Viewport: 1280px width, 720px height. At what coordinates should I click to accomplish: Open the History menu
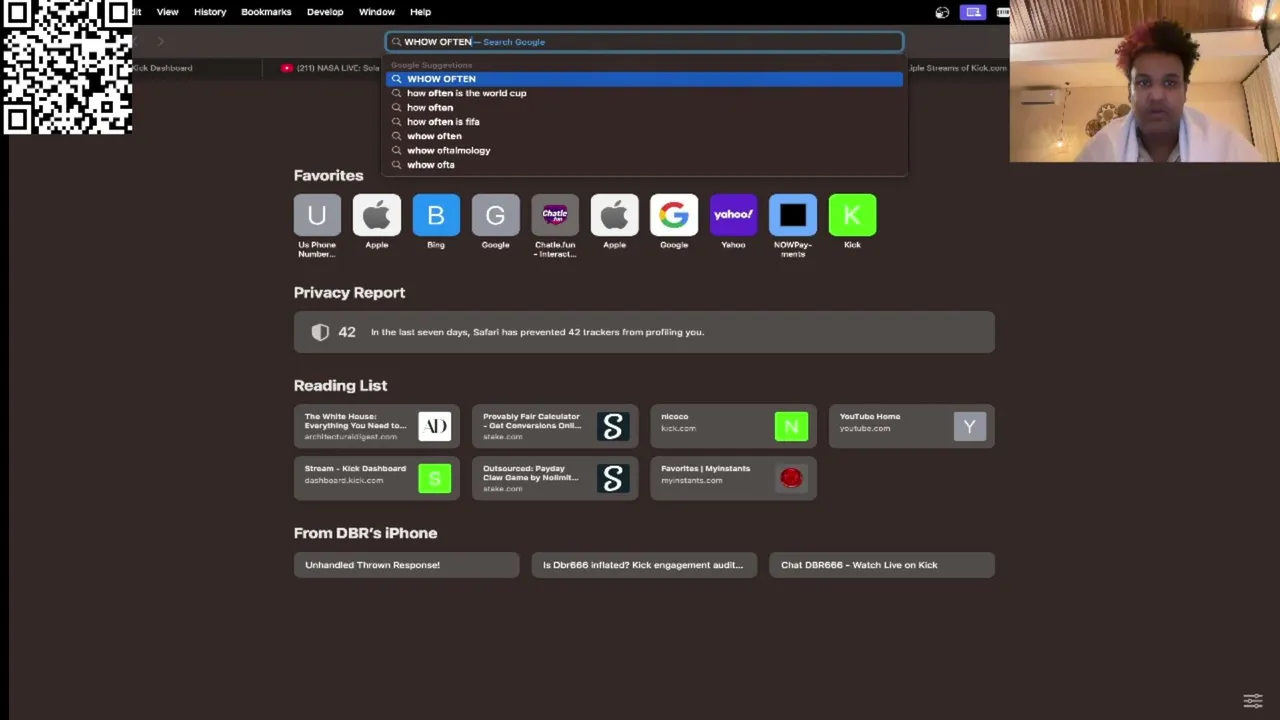[210, 12]
